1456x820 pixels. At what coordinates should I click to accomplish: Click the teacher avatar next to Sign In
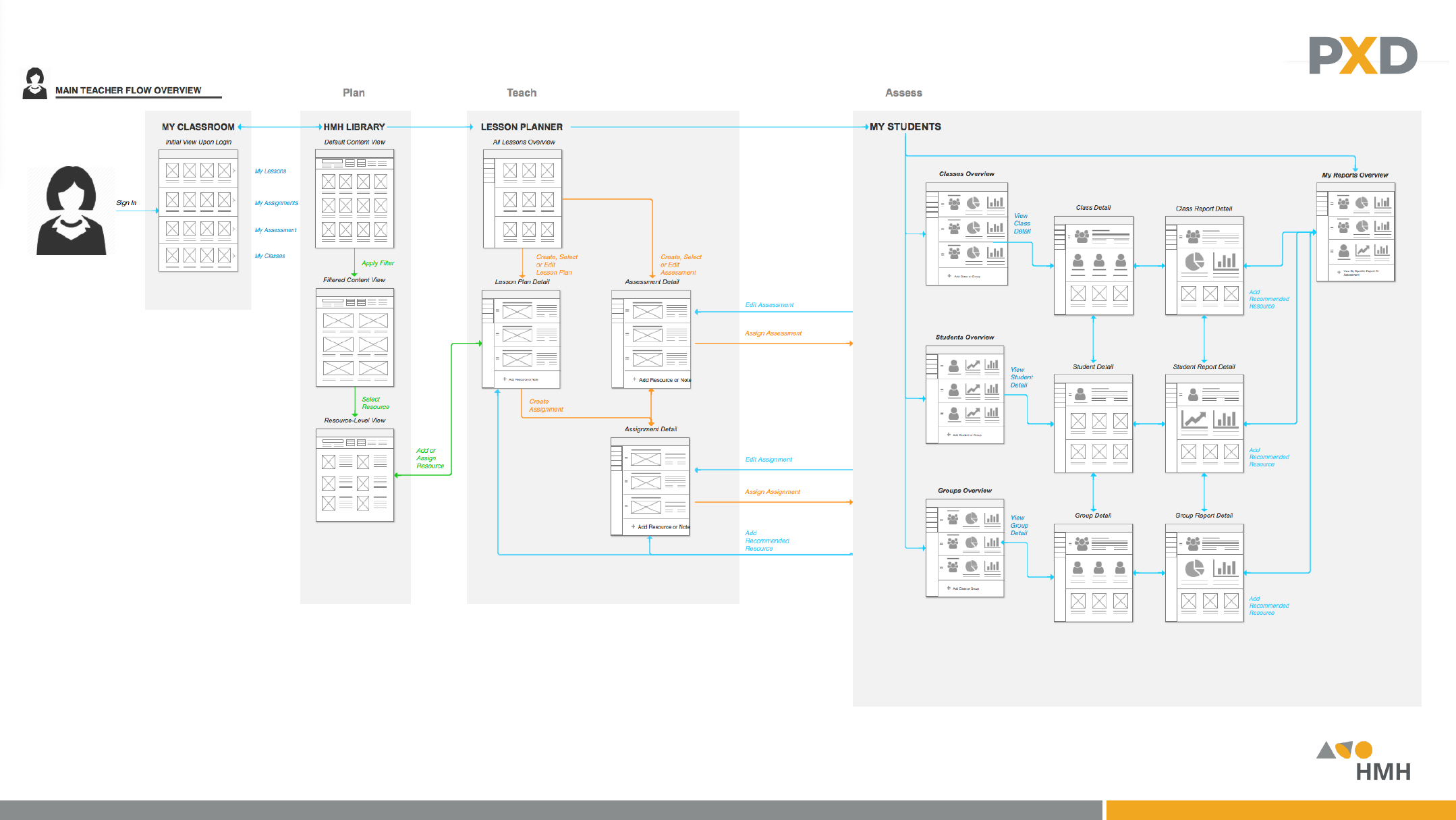click(71, 209)
